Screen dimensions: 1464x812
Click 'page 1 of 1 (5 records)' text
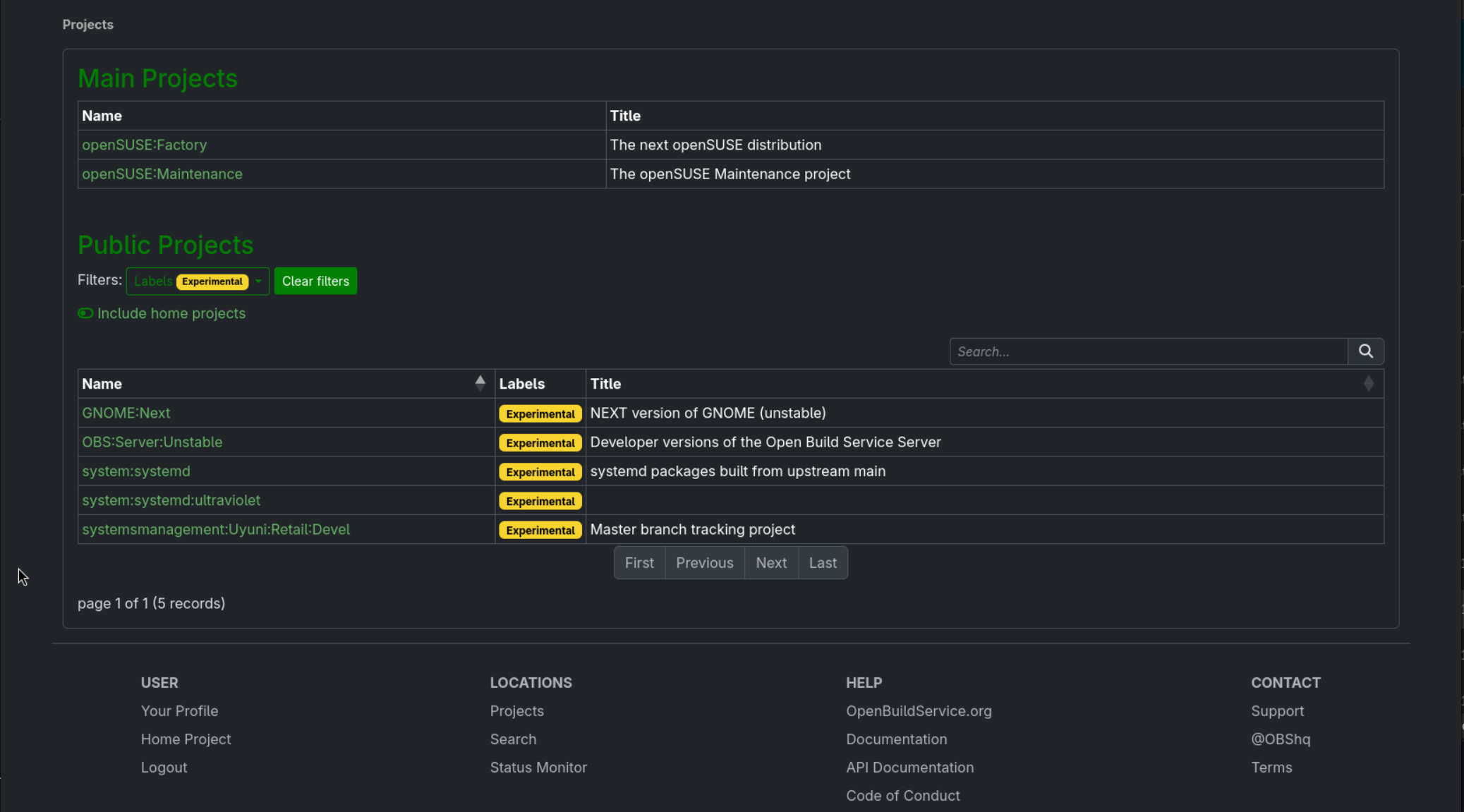151,603
